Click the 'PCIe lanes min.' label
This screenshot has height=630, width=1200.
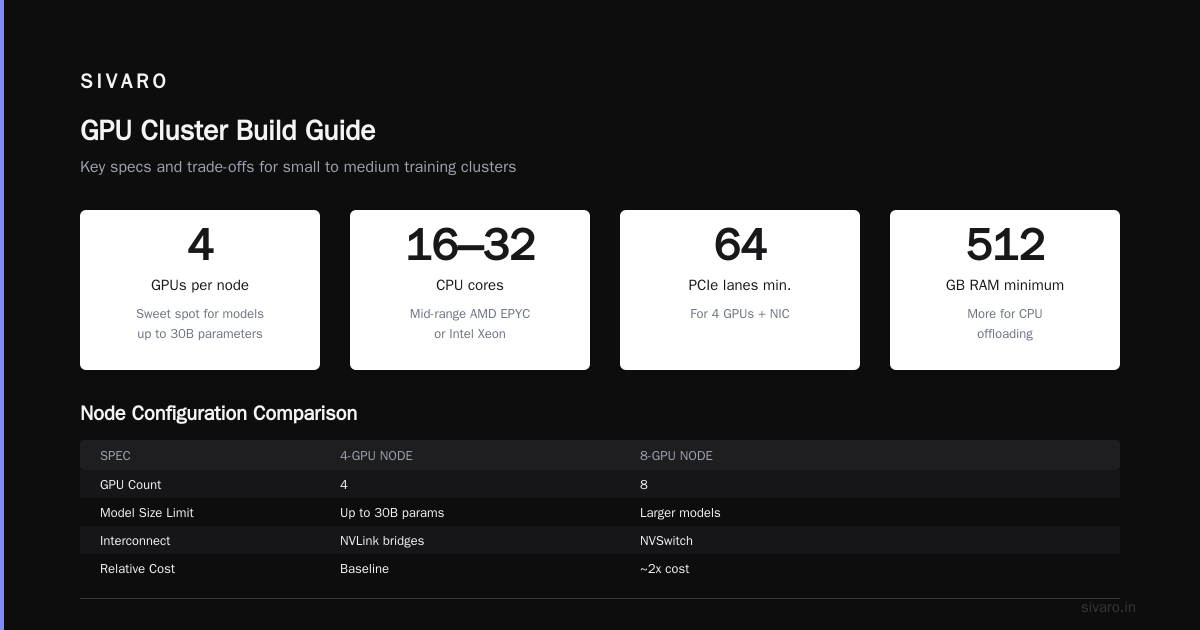click(740, 285)
